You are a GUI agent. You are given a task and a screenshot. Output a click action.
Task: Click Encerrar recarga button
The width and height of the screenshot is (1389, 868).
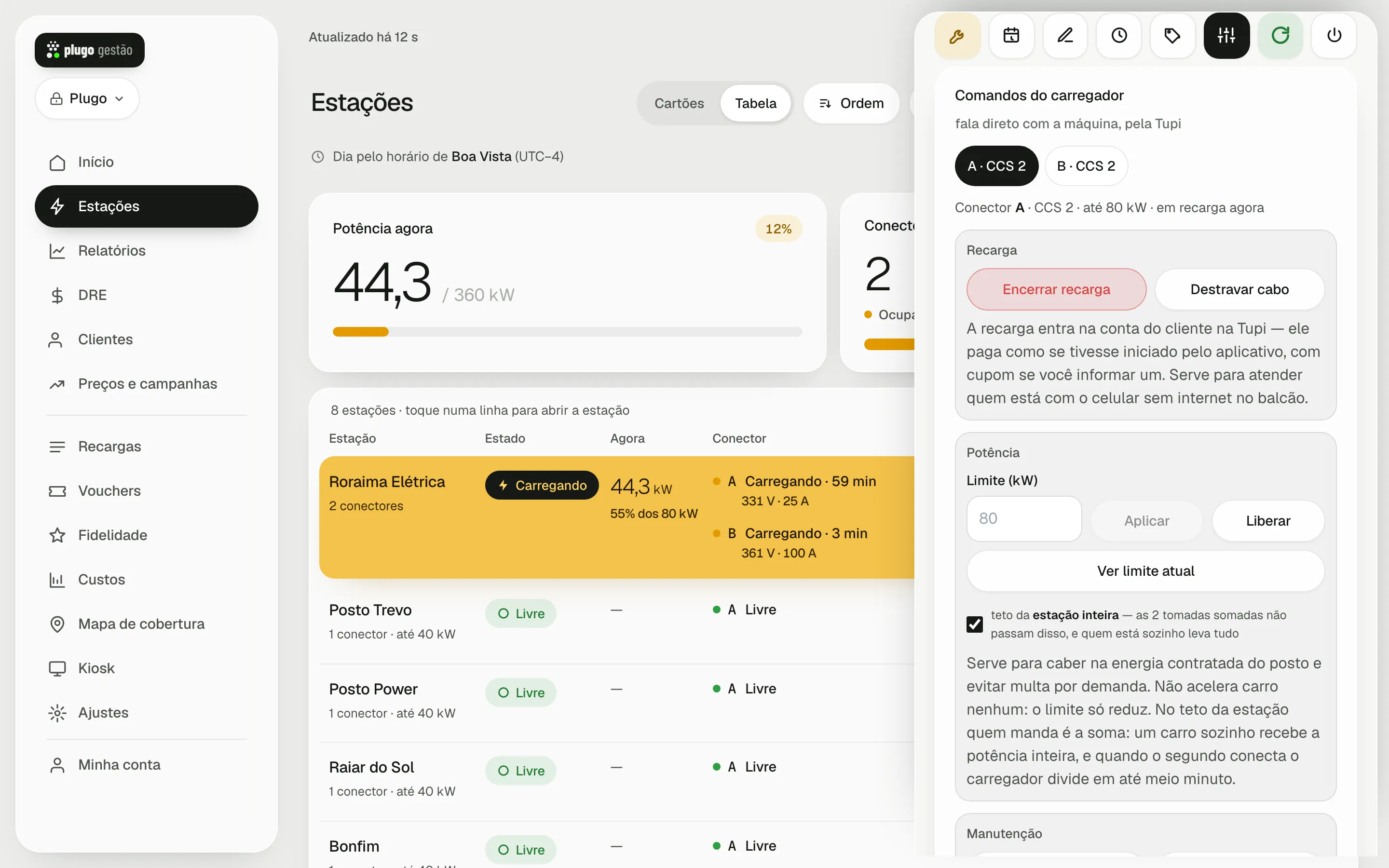[1056, 289]
